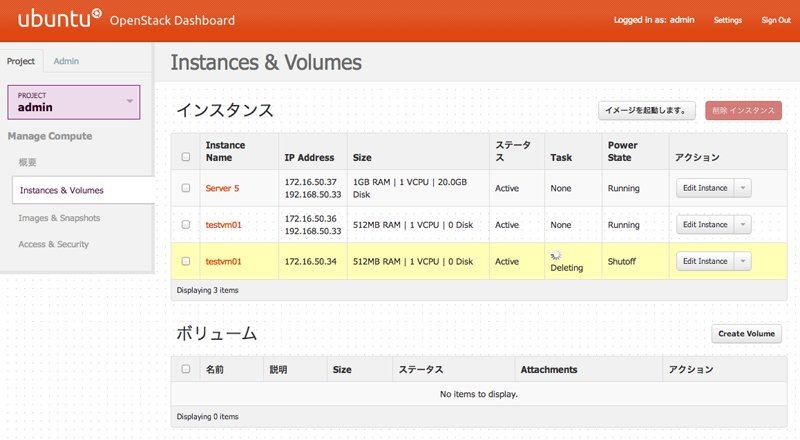Click Edit Instance for shutoff testvm01

[x=705, y=261]
